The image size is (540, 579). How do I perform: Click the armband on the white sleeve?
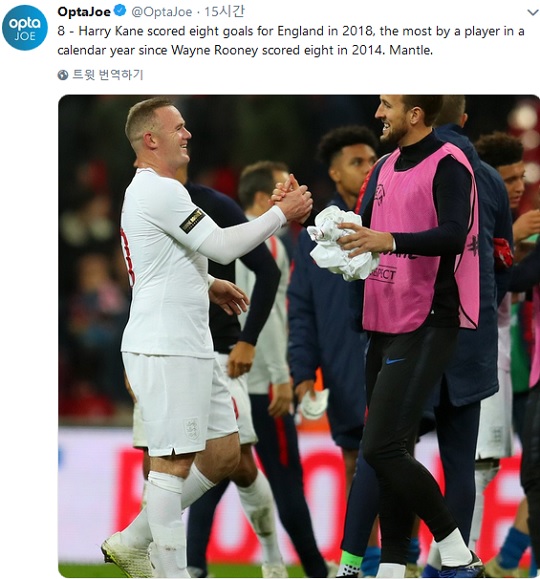pyautogui.click(x=192, y=221)
